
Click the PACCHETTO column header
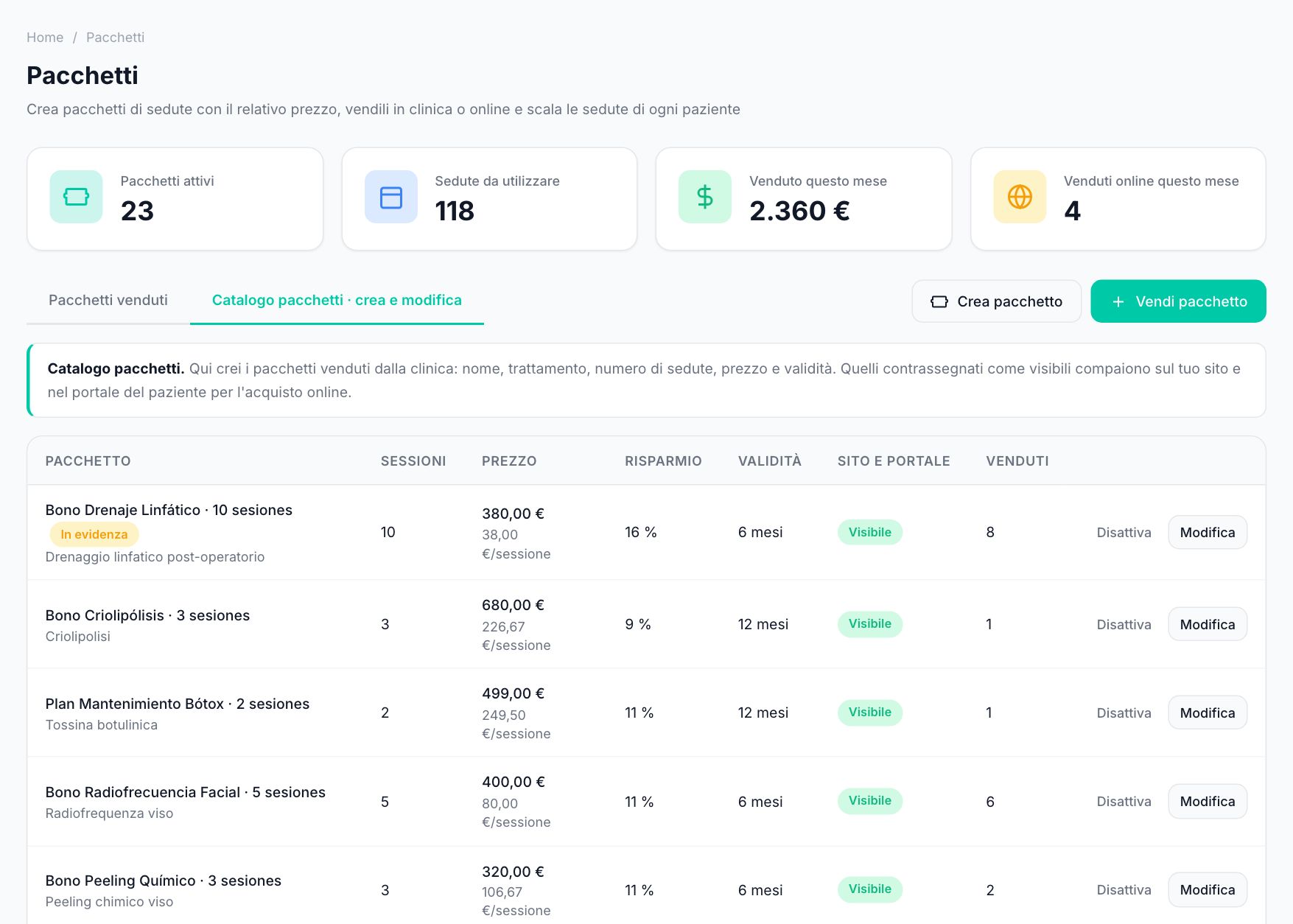[88, 461]
